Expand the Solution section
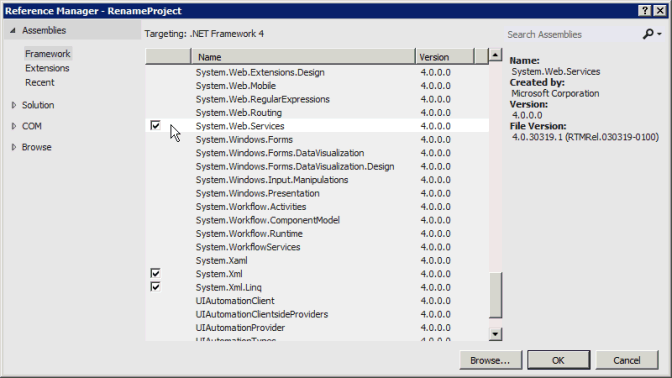This screenshot has height=378, width=672. (x=14, y=105)
